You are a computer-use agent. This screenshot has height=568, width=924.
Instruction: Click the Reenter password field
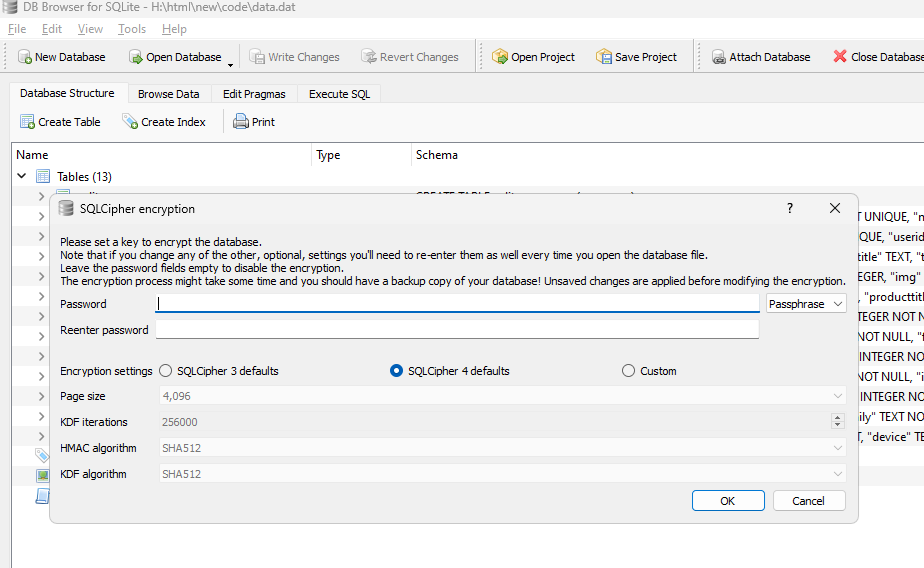(x=457, y=330)
